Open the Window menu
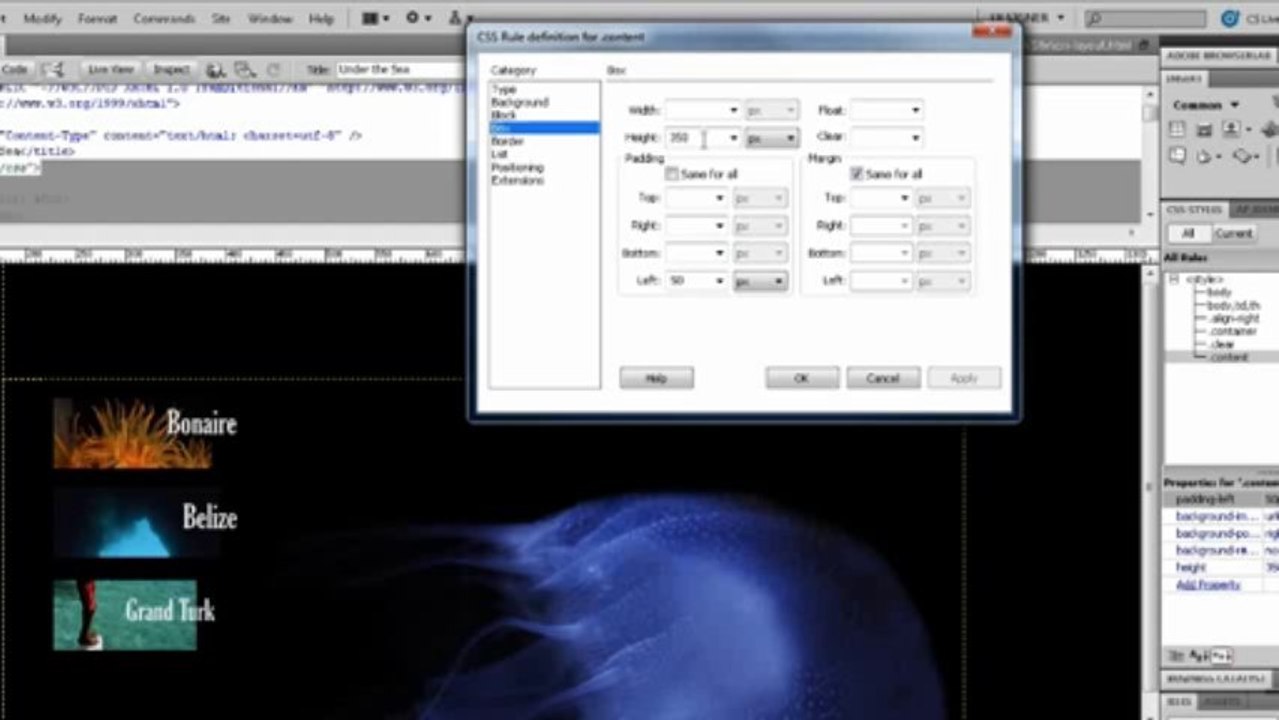Viewport: 1279px width, 720px height. click(269, 18)
